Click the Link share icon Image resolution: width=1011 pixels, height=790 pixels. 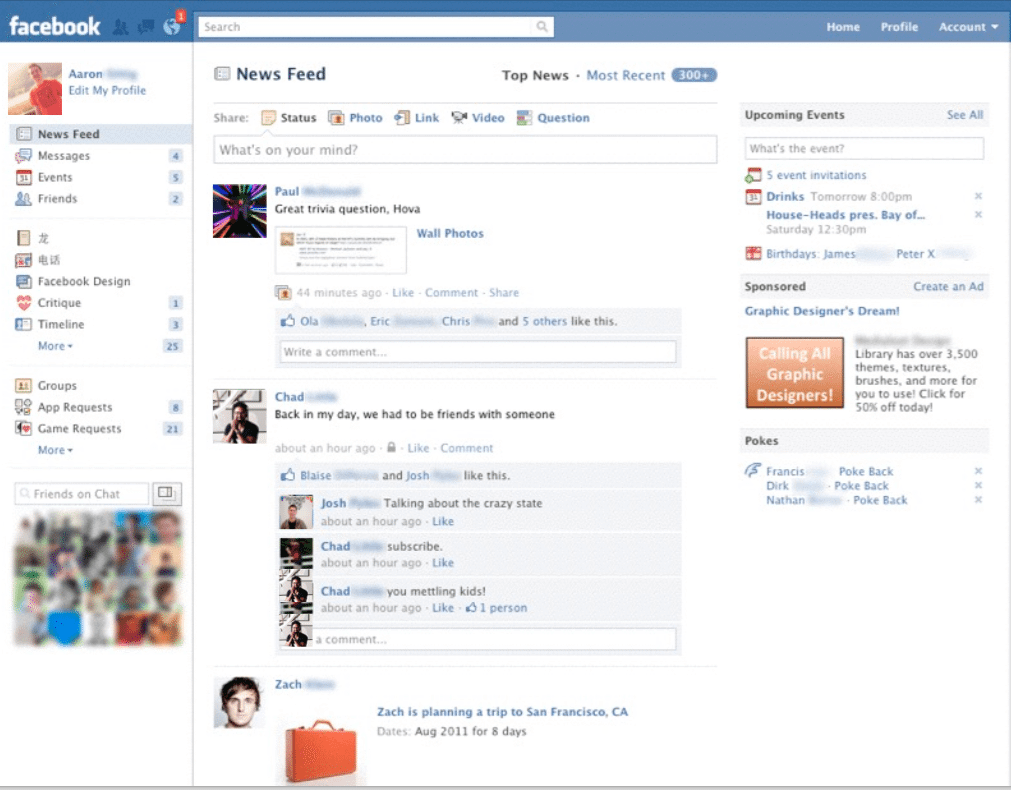click(402, 118)
